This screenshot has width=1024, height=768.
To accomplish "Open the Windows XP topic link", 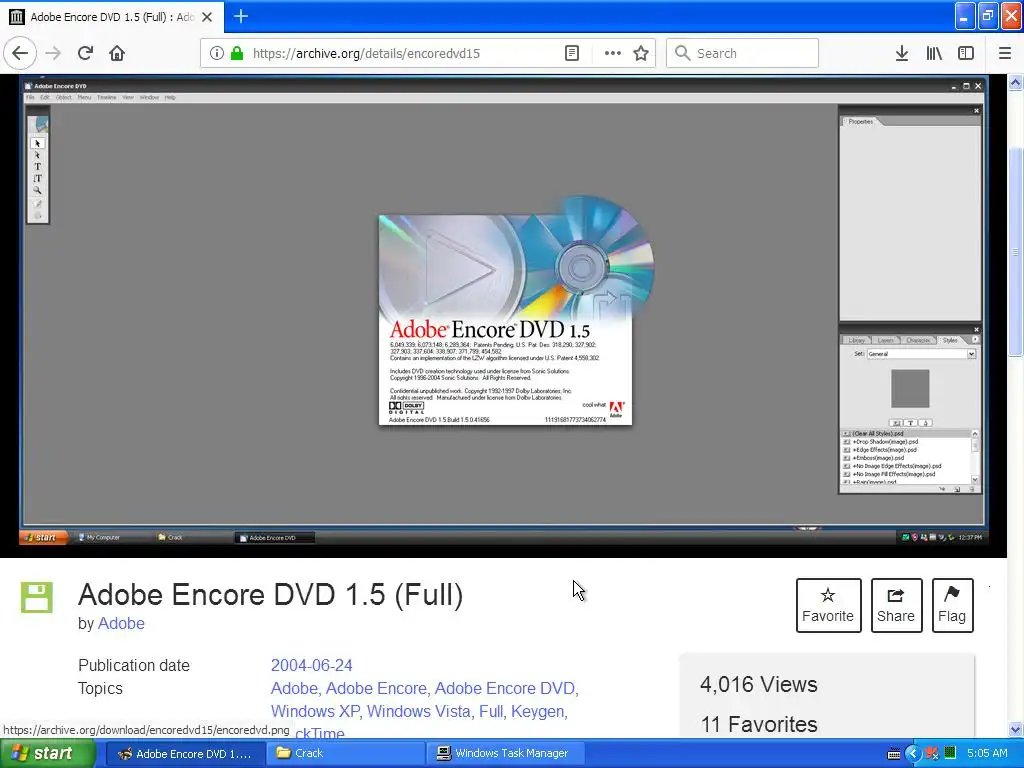I will (315, 711).
